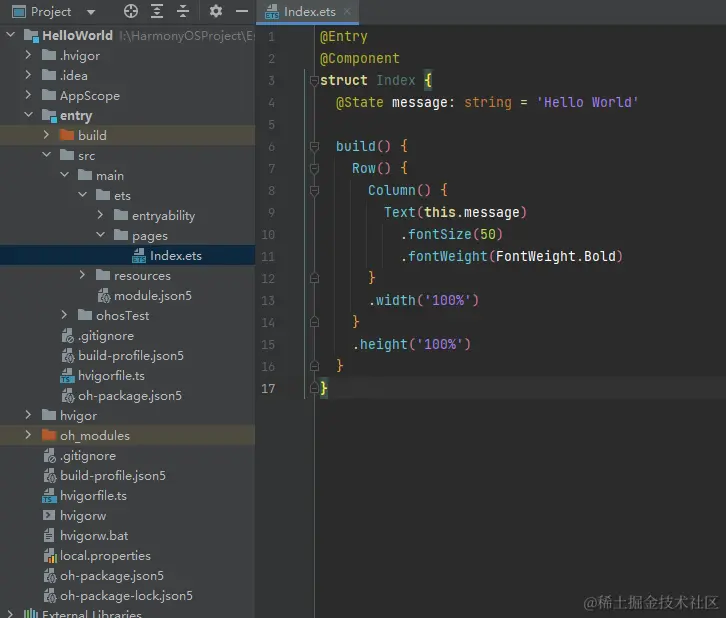Click fold end marker on line 16

[314, 366]
